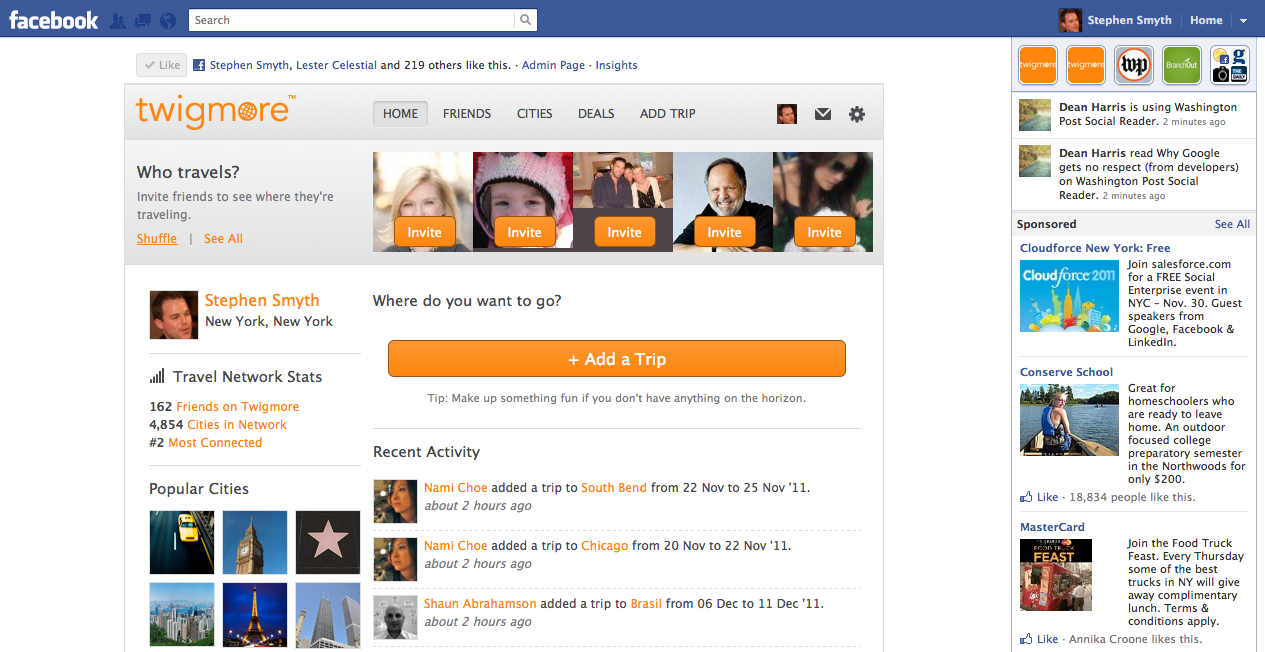Open MasterCard ad title
The image size is (1265, 652).
coord(1052,527)
